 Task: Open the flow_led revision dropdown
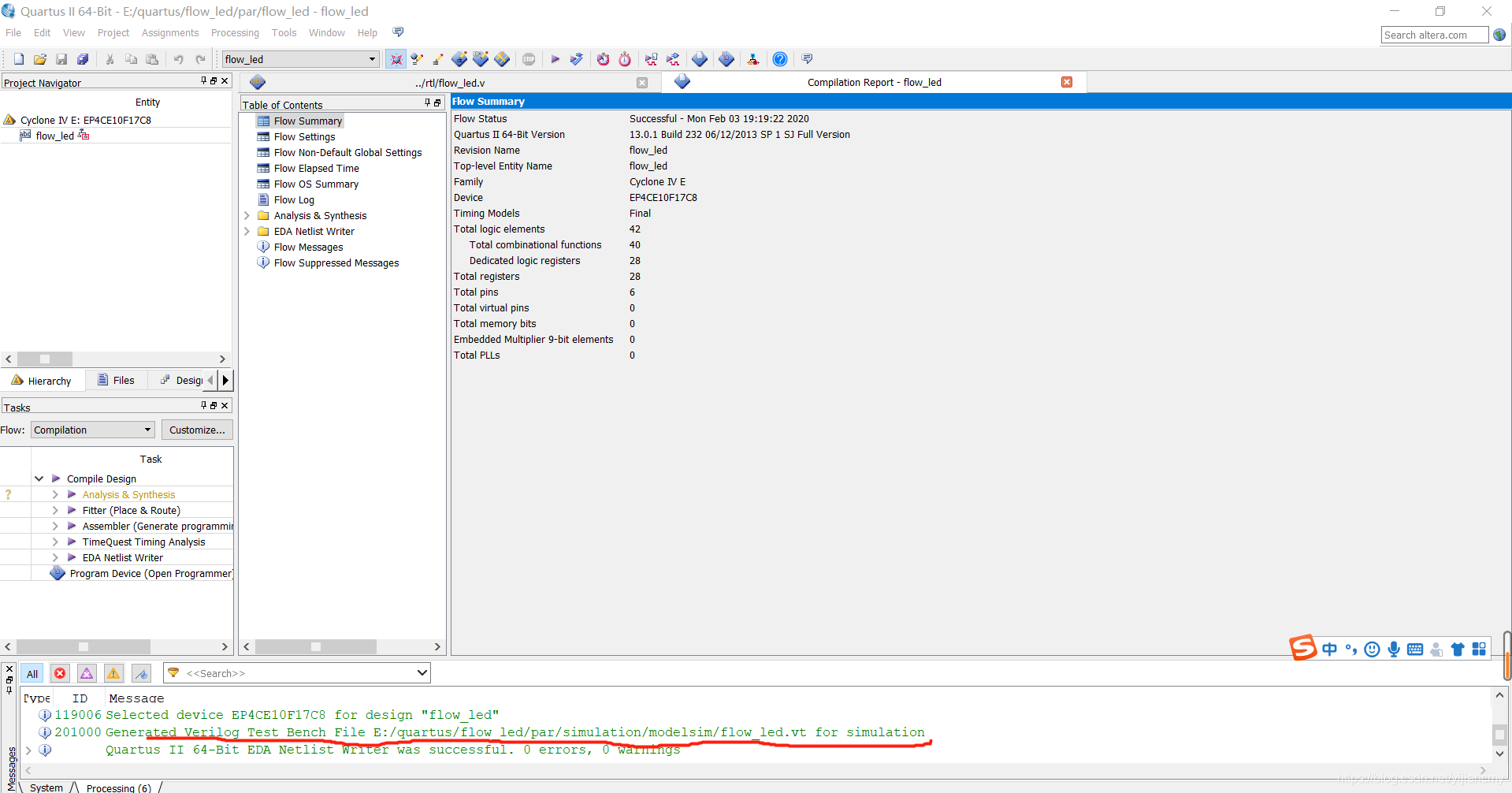300,59
